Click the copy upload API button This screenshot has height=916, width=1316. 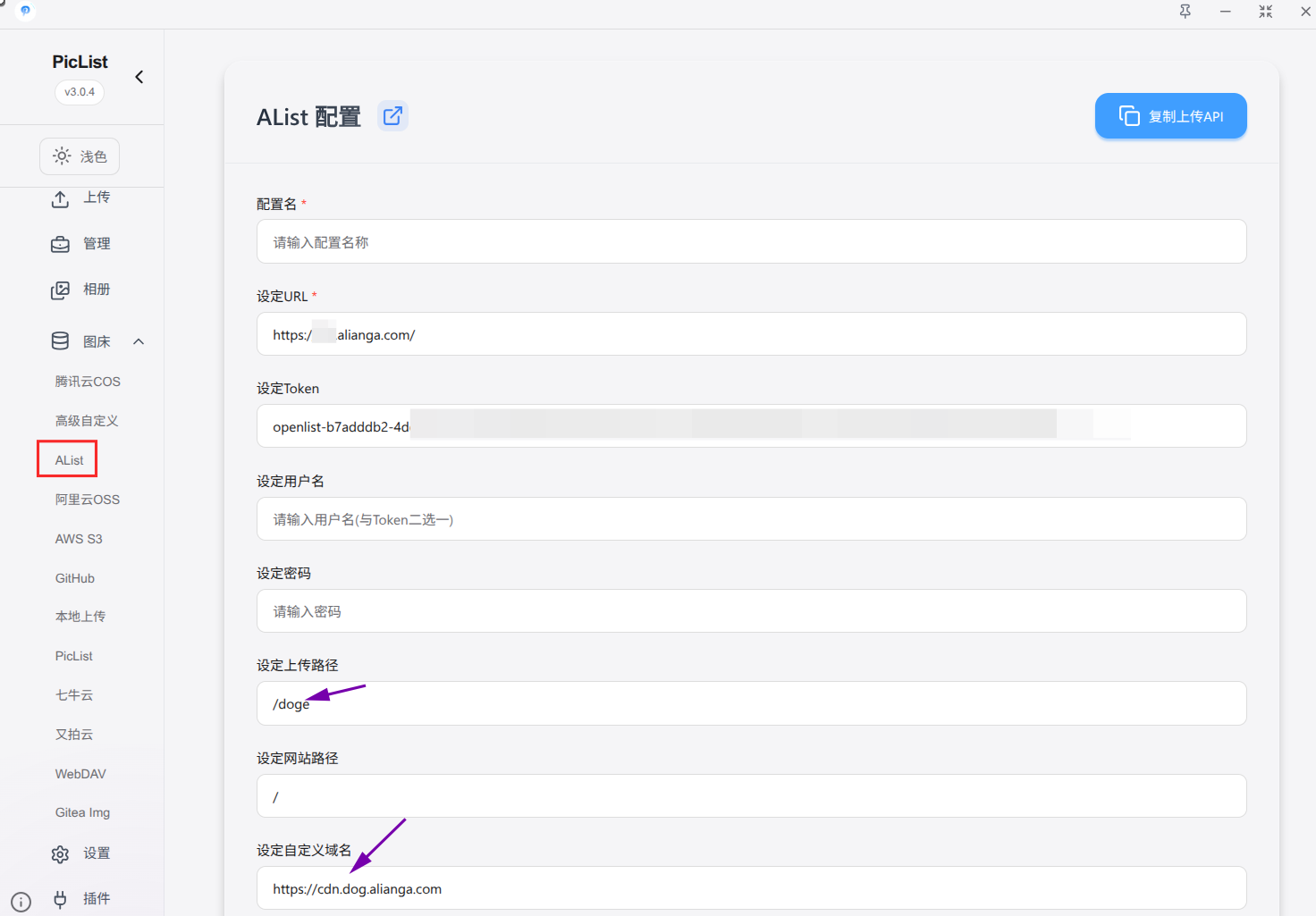coord(1170,116)
